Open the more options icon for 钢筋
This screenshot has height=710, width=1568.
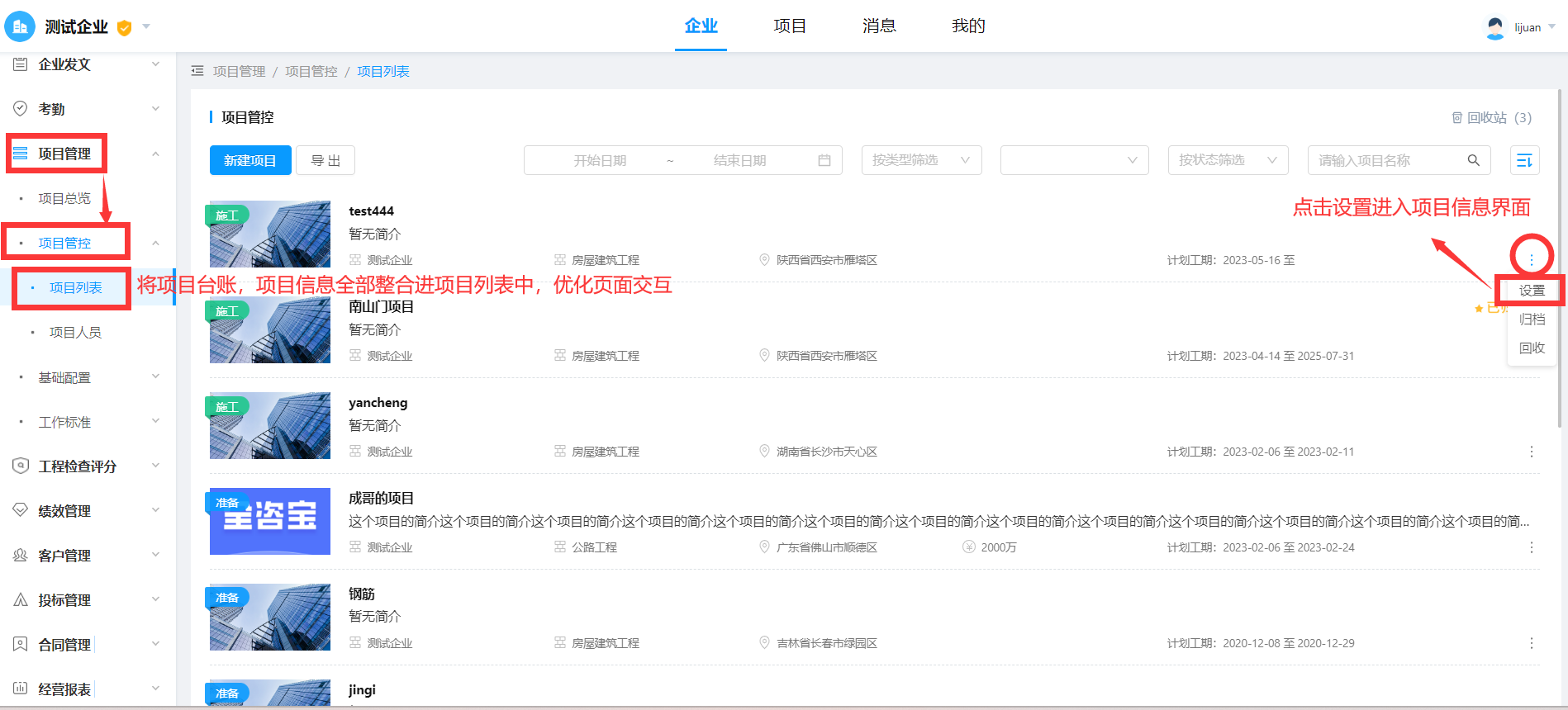[1532, 643]
